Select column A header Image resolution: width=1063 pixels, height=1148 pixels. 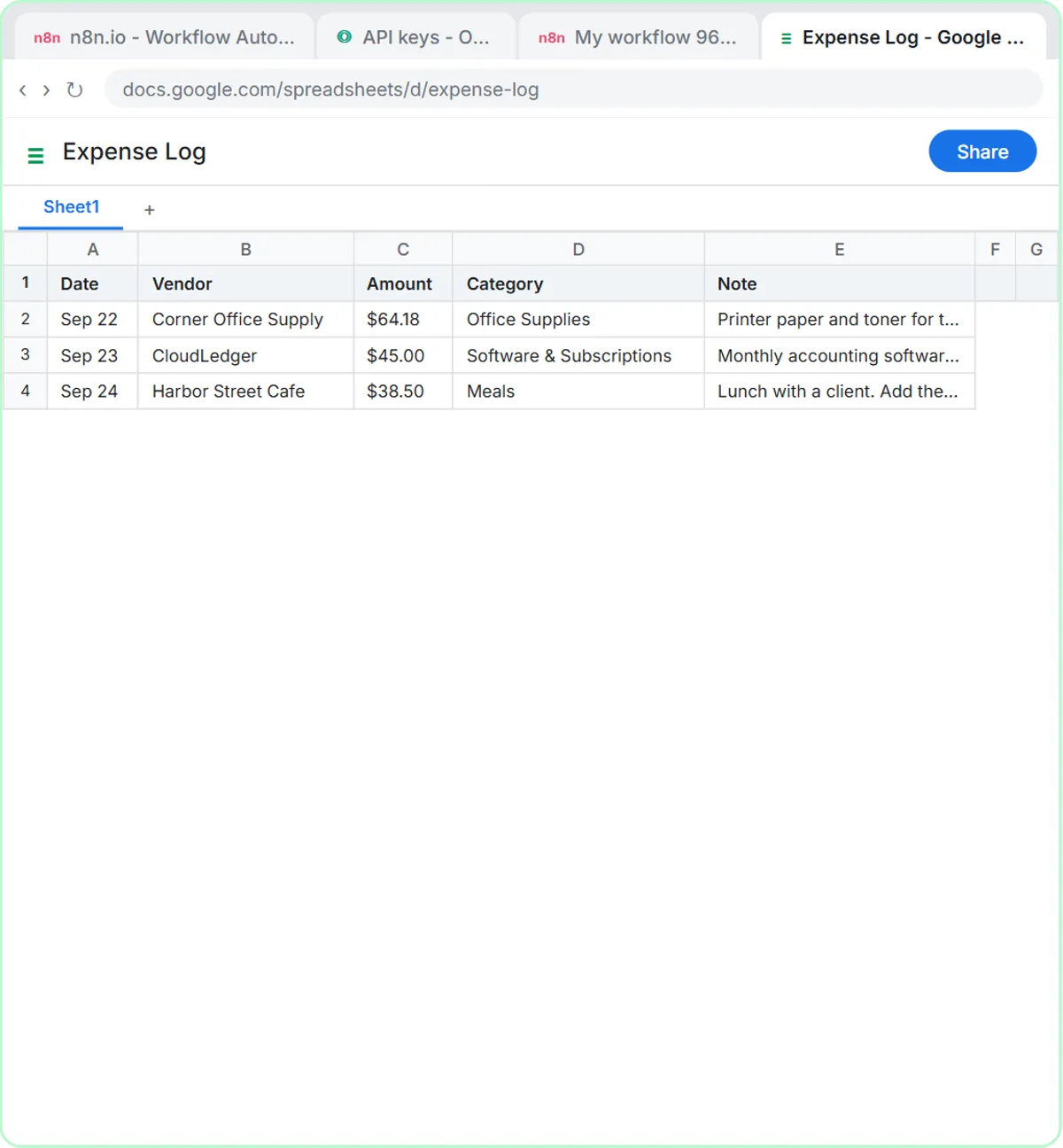92,250
